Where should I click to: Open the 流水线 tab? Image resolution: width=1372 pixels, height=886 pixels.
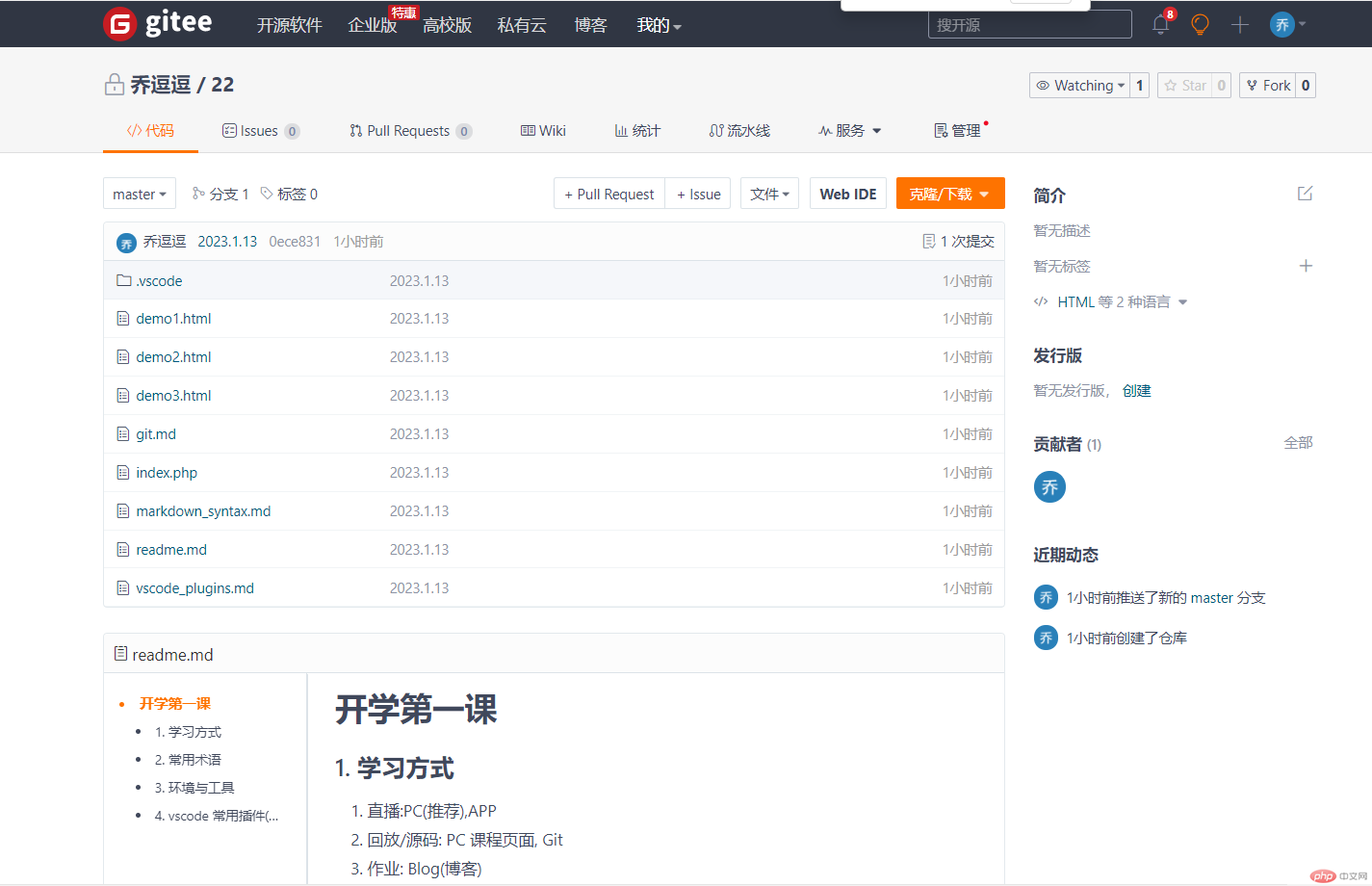click(739, 131)
